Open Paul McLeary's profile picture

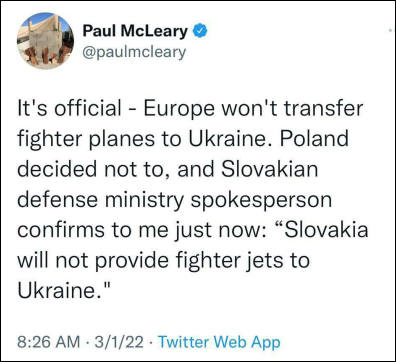coord(45,41)
